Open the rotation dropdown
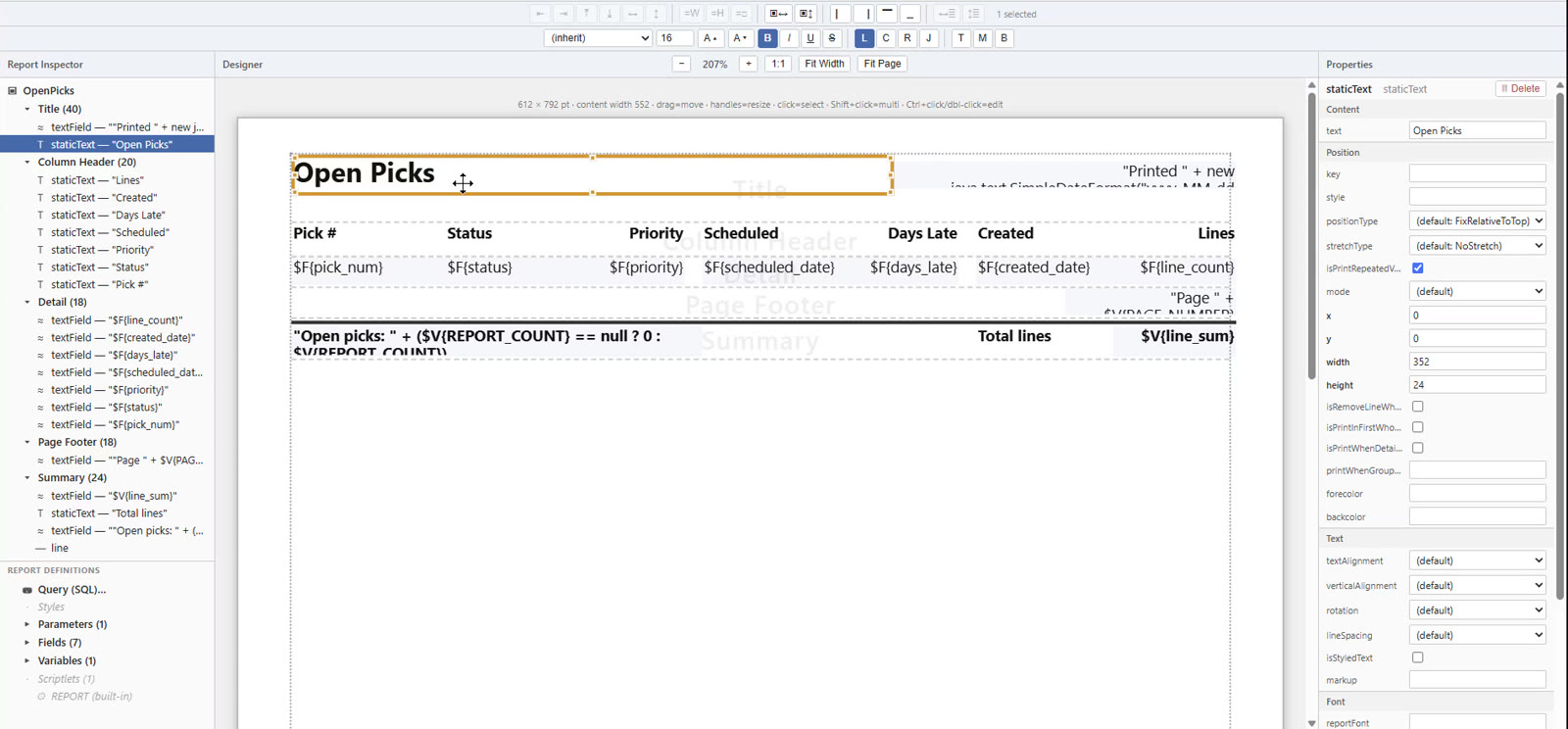The height and width of the screenshot is (729, 1568). 1478,610
